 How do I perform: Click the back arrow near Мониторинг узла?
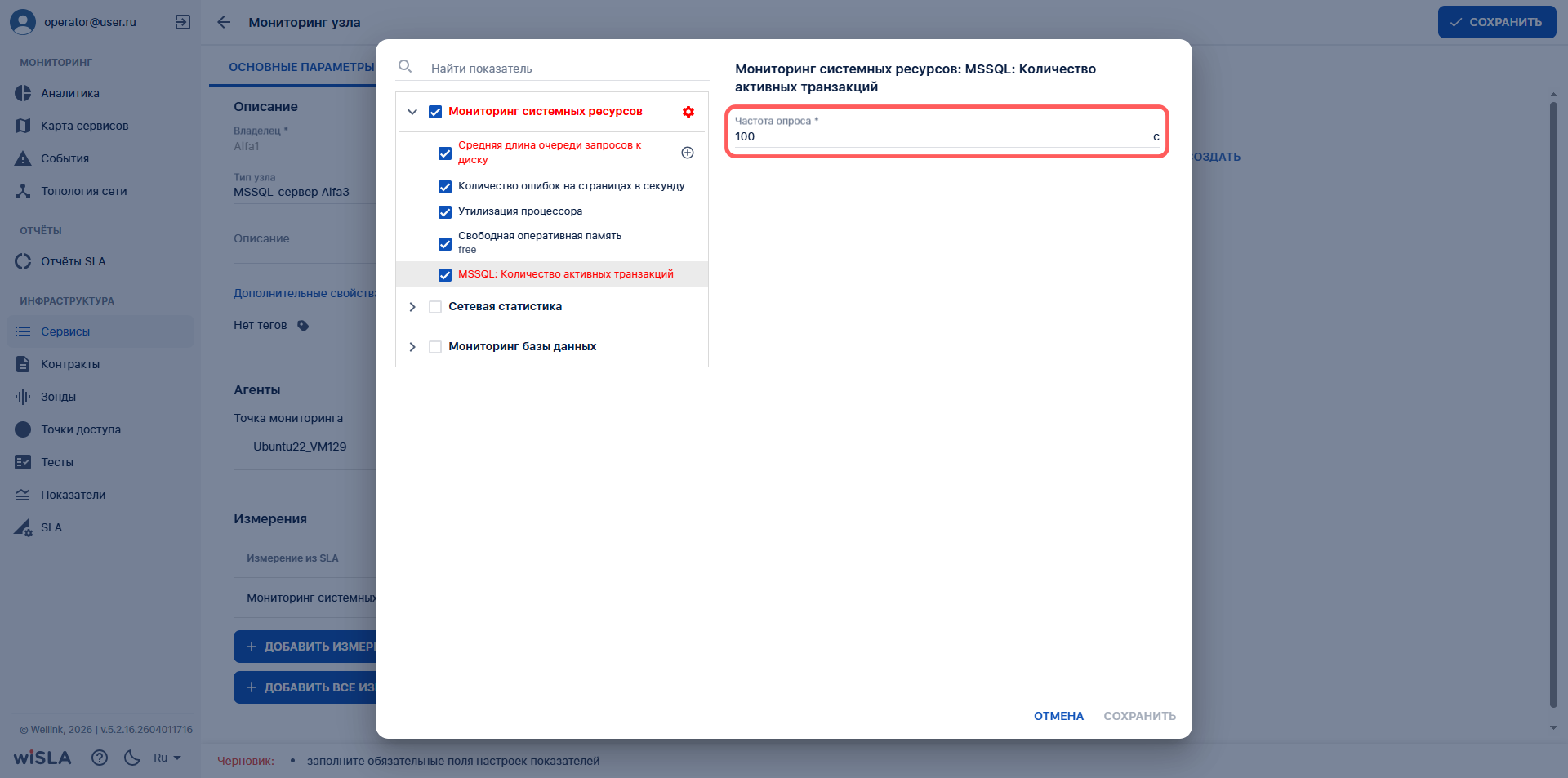click(224, 22)
